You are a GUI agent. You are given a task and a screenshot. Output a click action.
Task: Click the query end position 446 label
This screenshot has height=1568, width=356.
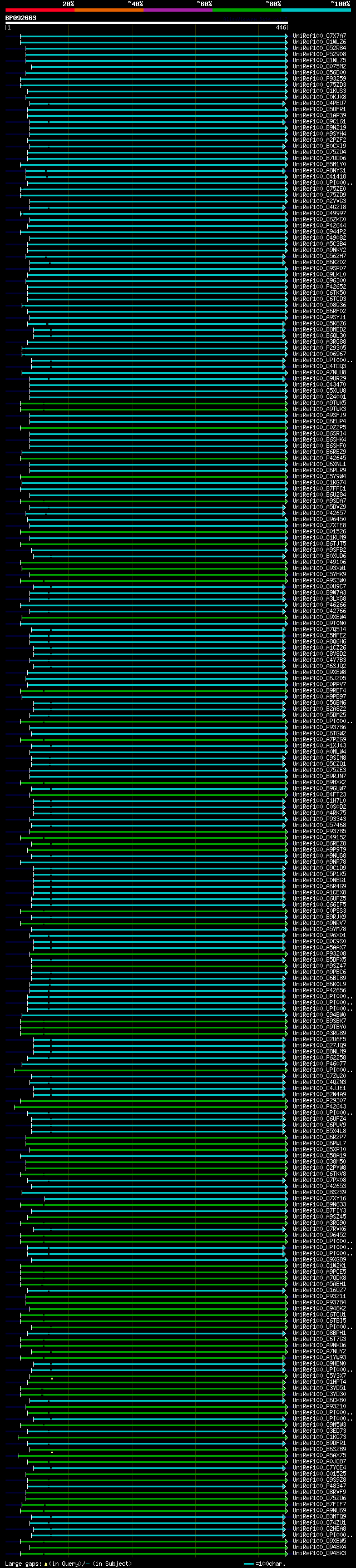click(280, 27)
